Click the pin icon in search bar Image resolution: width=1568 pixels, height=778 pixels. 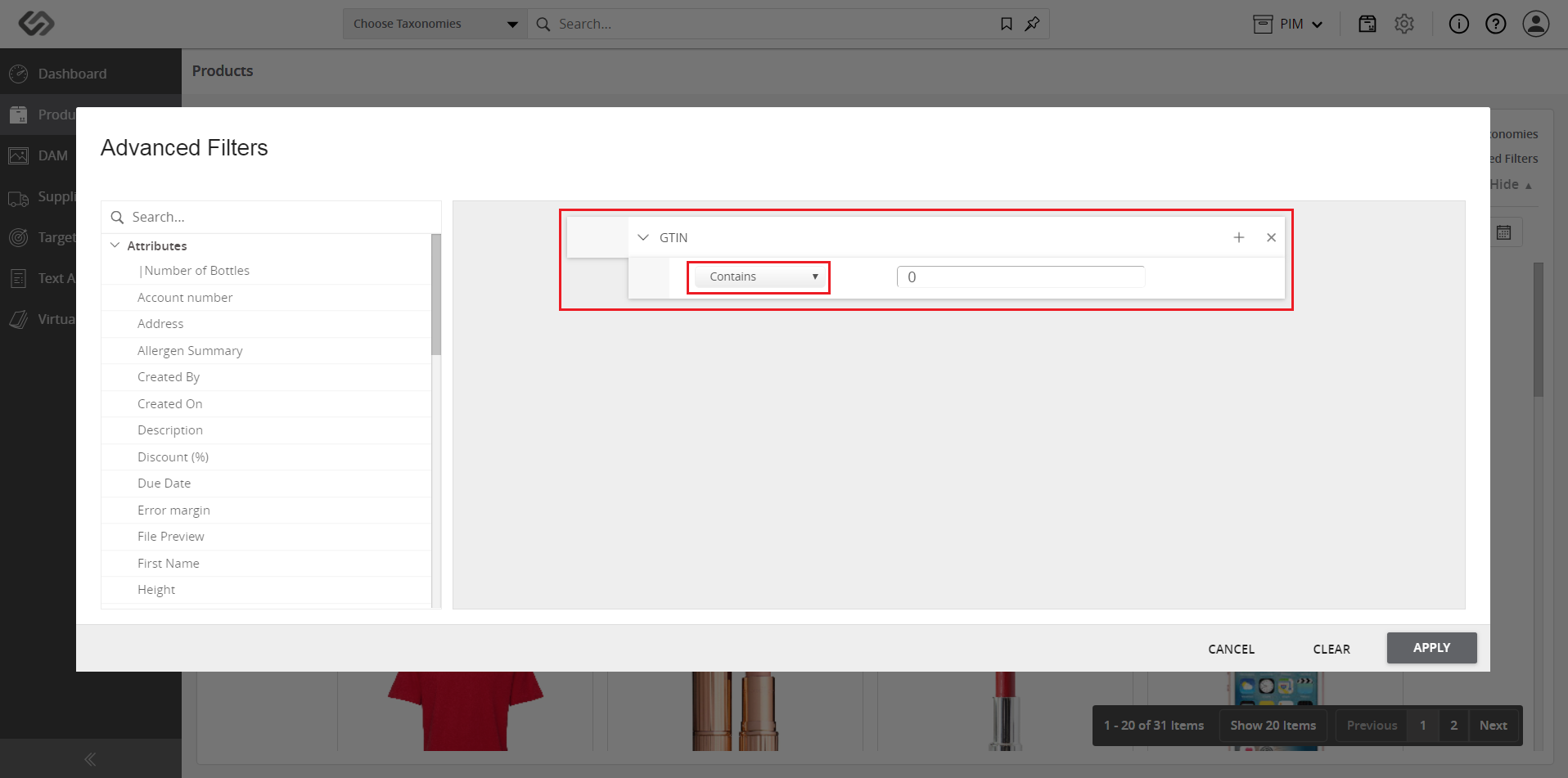(1032, 24)
